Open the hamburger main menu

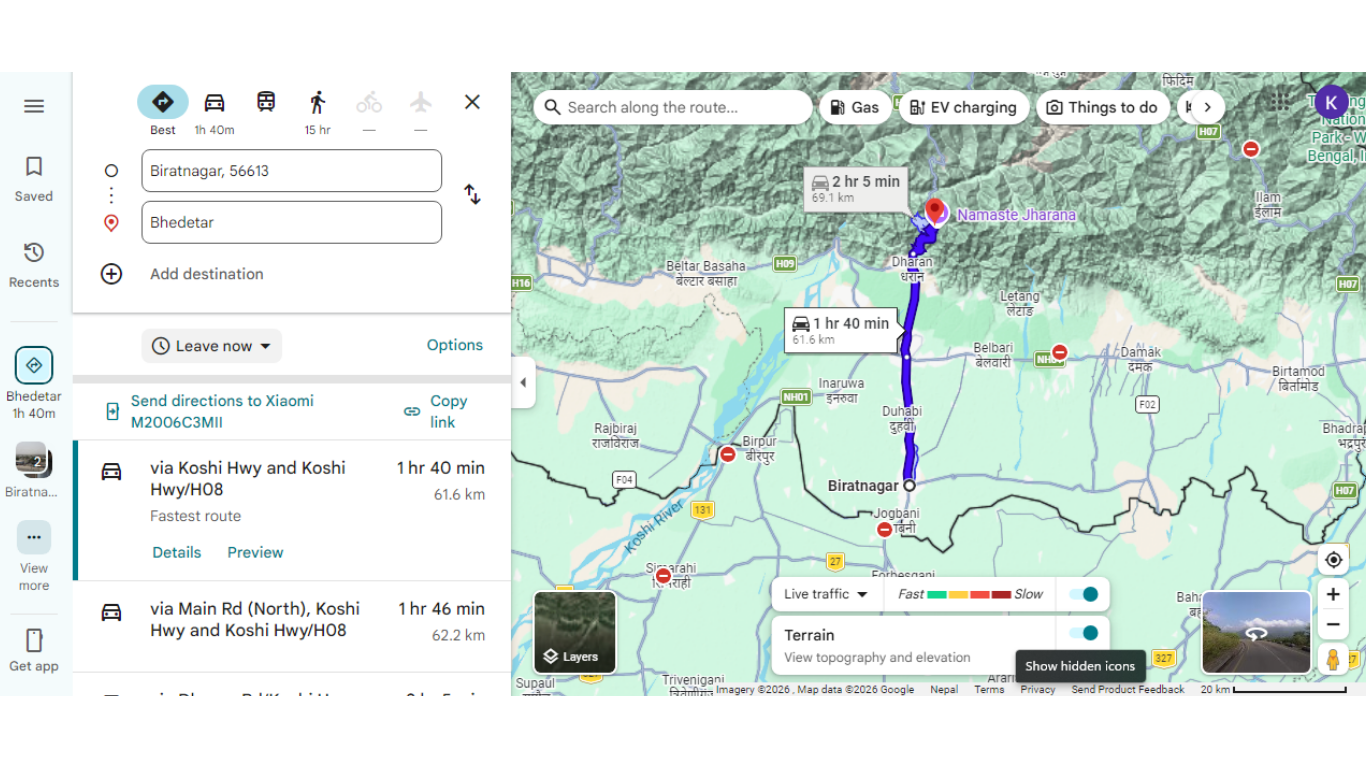point(34,106)
